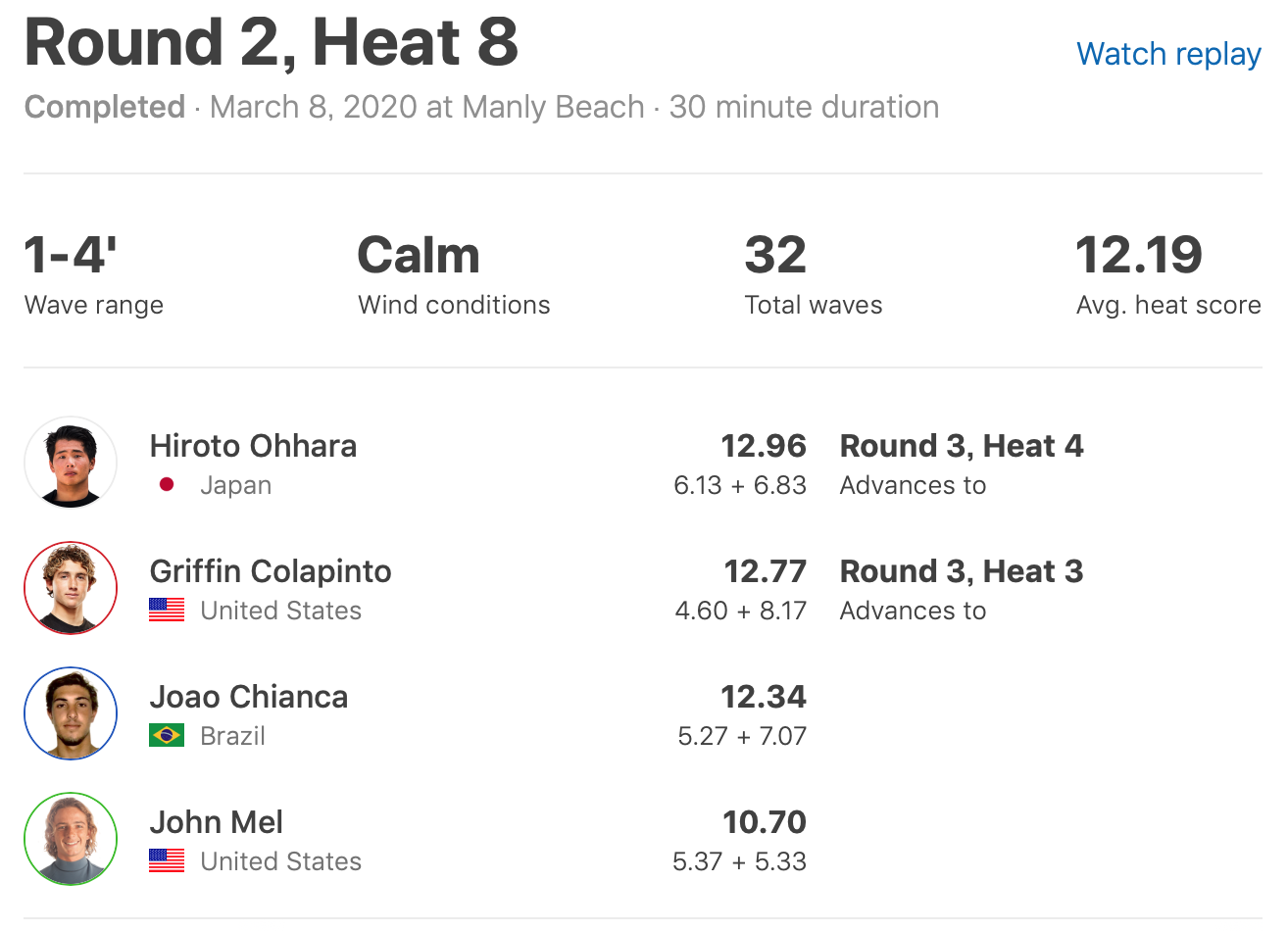Open Hiroto Ohhara's name link

(x=253, y=446)
